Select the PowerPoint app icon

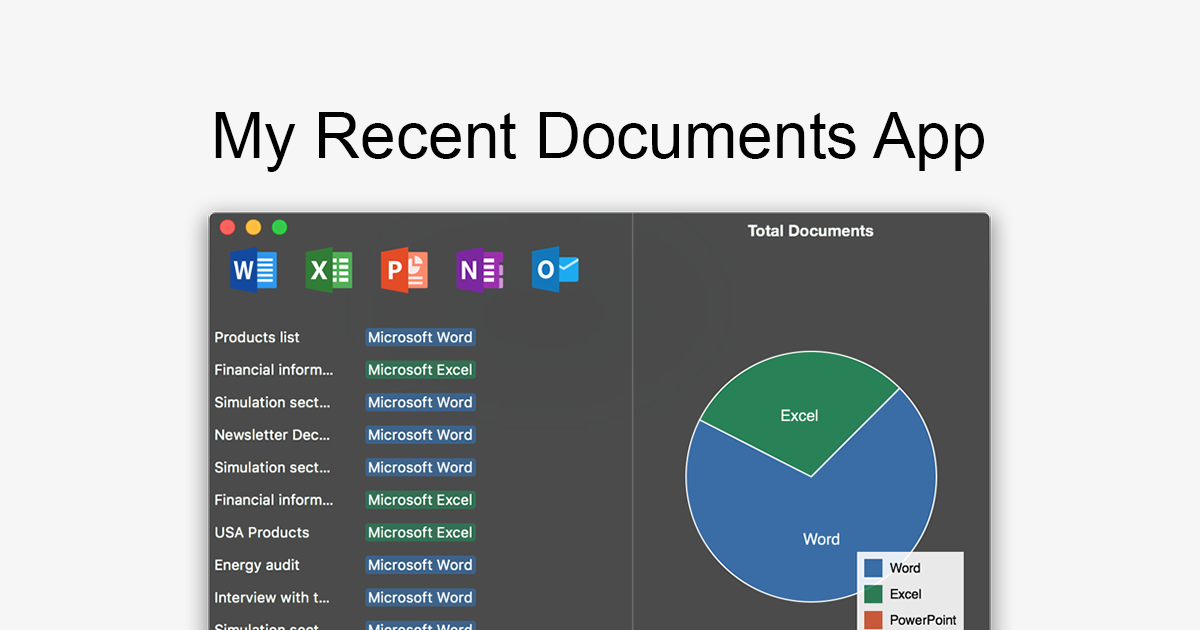point(404,270)
